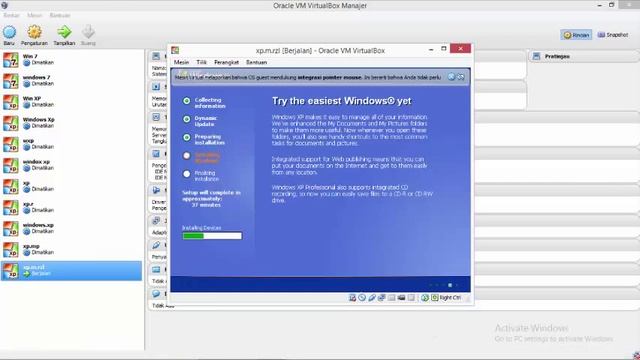This screenshot has height=360, width=640.
Task: Click hard disk activity icon in VM status bar
Action: (352, 298)
